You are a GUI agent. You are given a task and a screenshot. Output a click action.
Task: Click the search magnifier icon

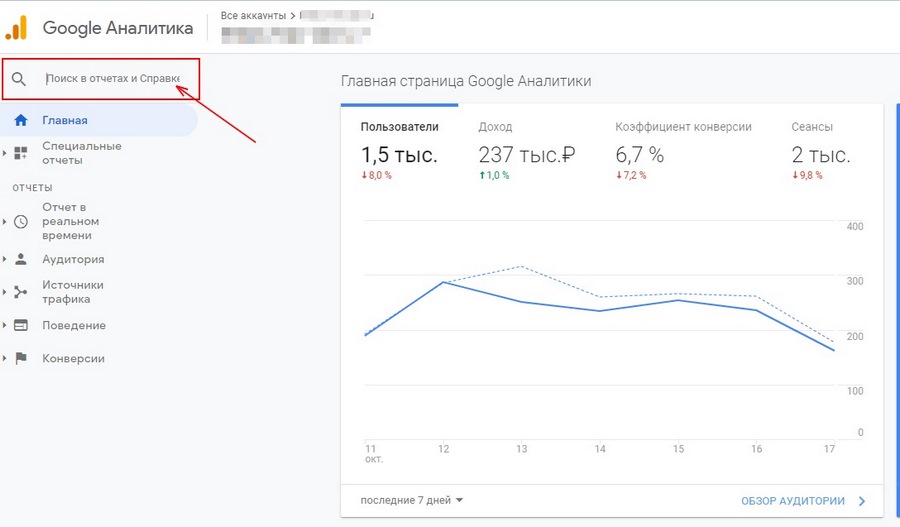pyautogui.click(x=19, y=79)
